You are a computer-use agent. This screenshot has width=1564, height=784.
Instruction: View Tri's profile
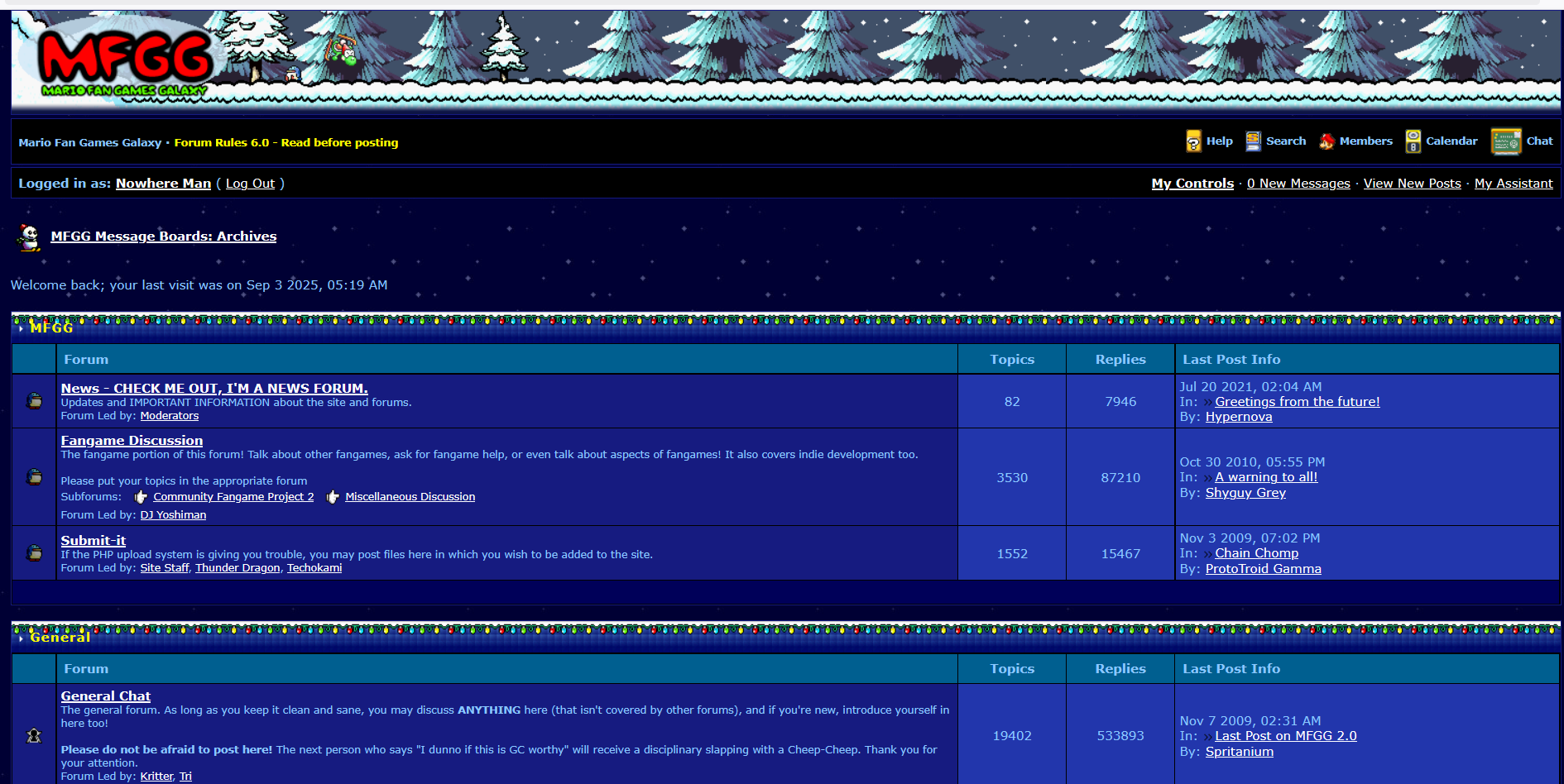tap(185, 777)
